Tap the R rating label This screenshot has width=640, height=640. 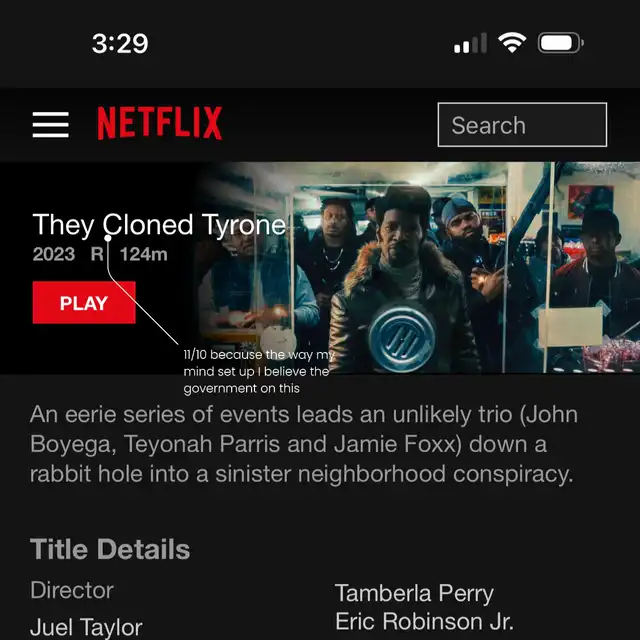tap(97, 254)
